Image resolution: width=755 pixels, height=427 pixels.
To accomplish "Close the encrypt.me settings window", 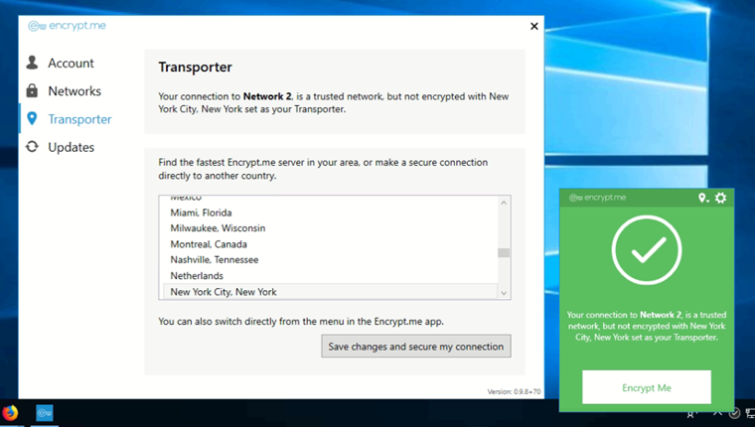I will (534, 26).
